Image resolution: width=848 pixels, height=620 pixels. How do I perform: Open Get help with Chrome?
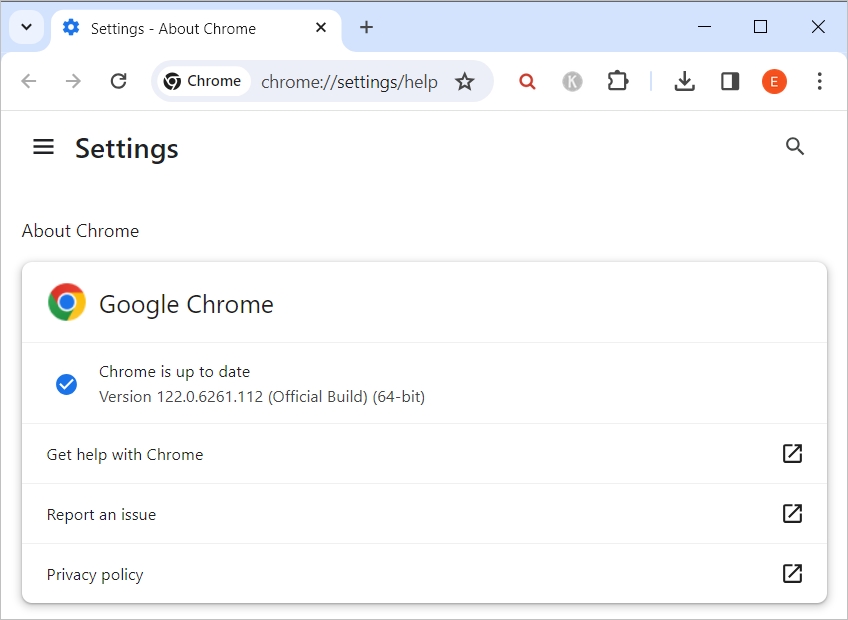[425, 454]
